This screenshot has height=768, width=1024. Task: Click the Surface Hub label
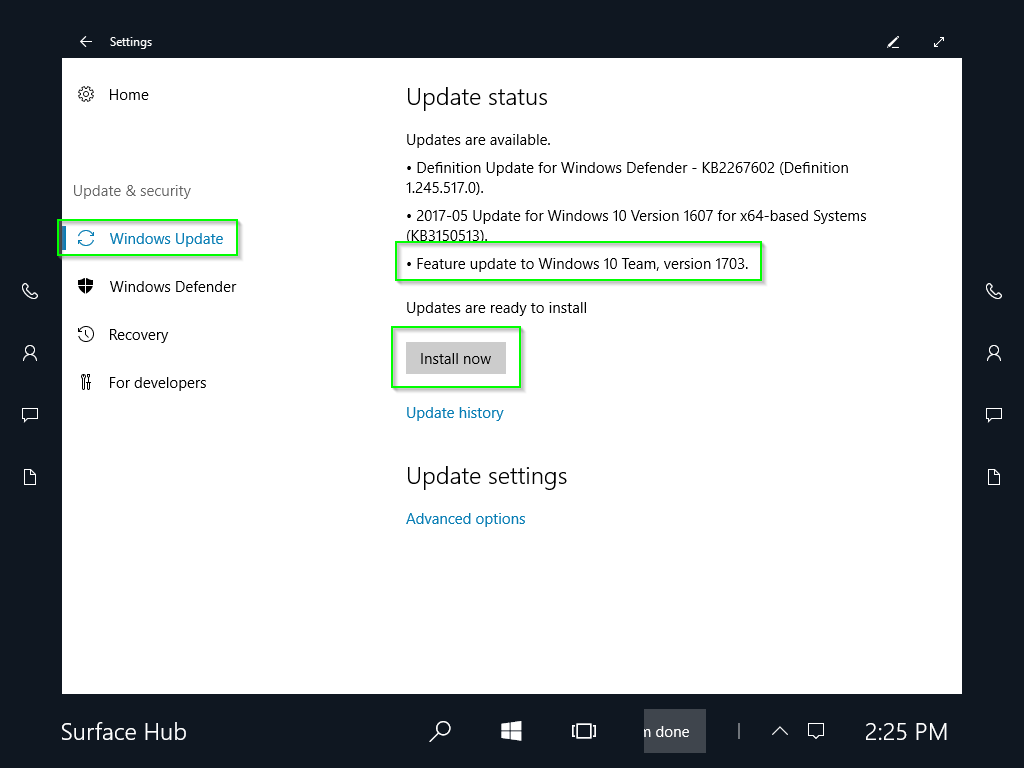pos(124,732)
